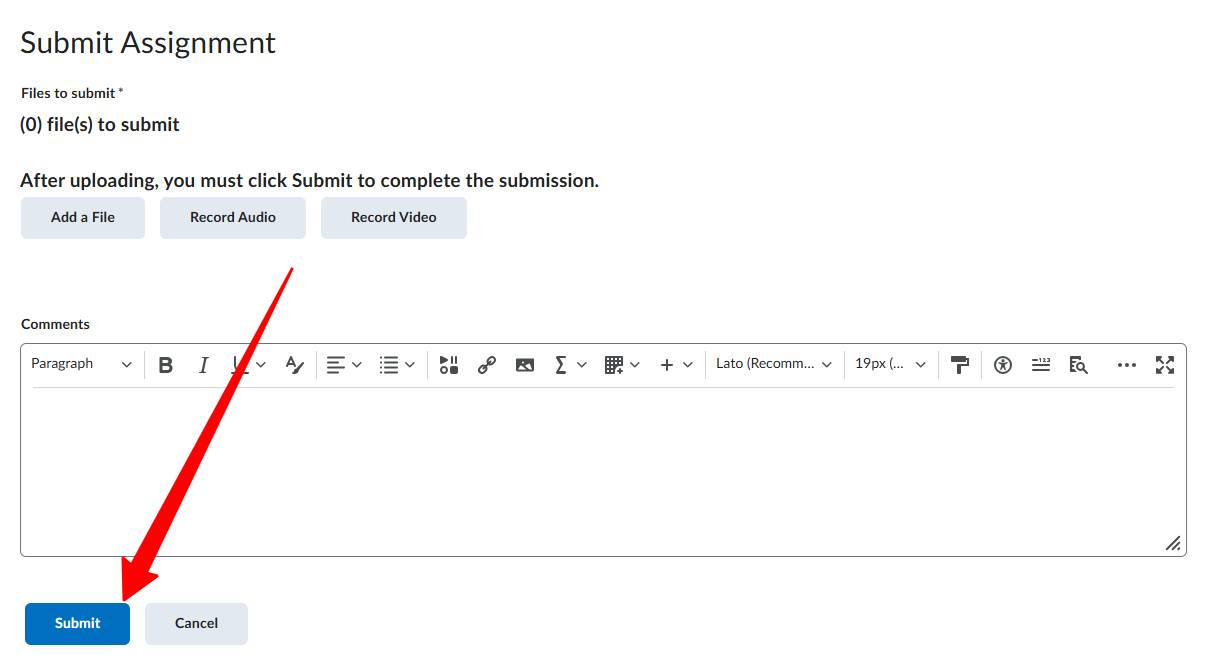1219x655 pixels.
Task: Click the "(0) file(s) to submit" text
Action: 100,125
